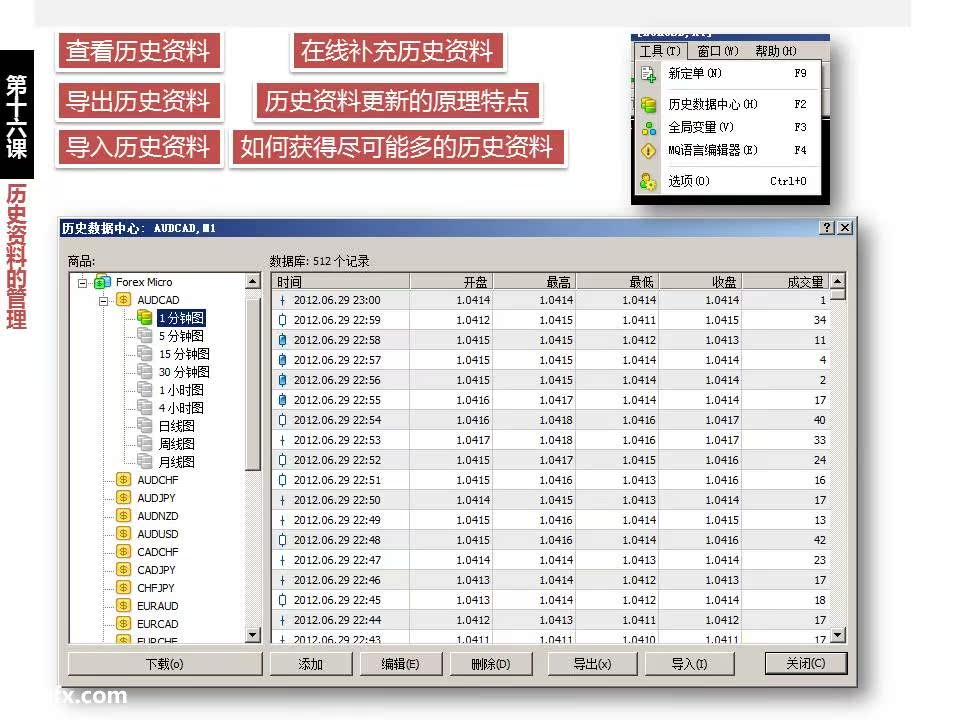960x720 pixels.
Task: Click the Forex Micro folder icon
Action: pos(102,282)
